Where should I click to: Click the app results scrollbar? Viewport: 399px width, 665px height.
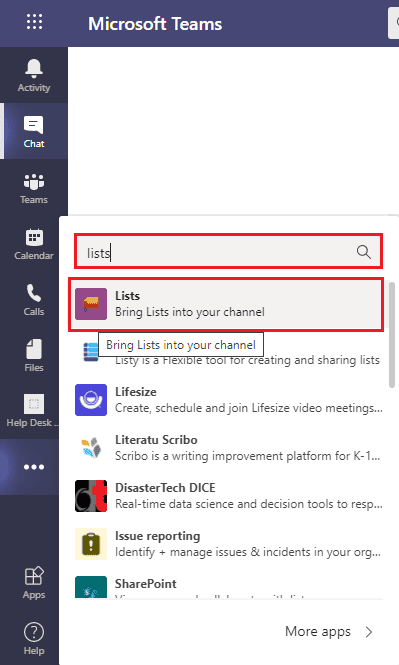pyautogui.click(x=392, y=335)
